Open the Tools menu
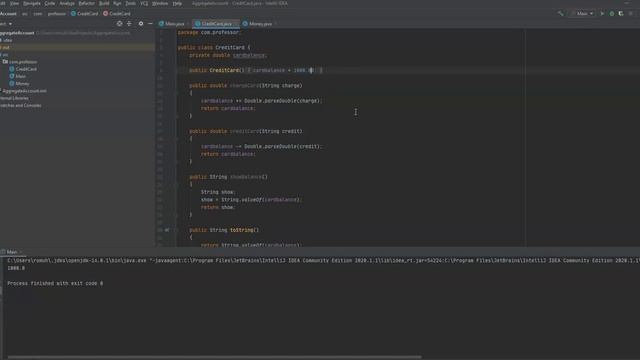Viewport: 640px width, 360px height. tap(131, 3)
